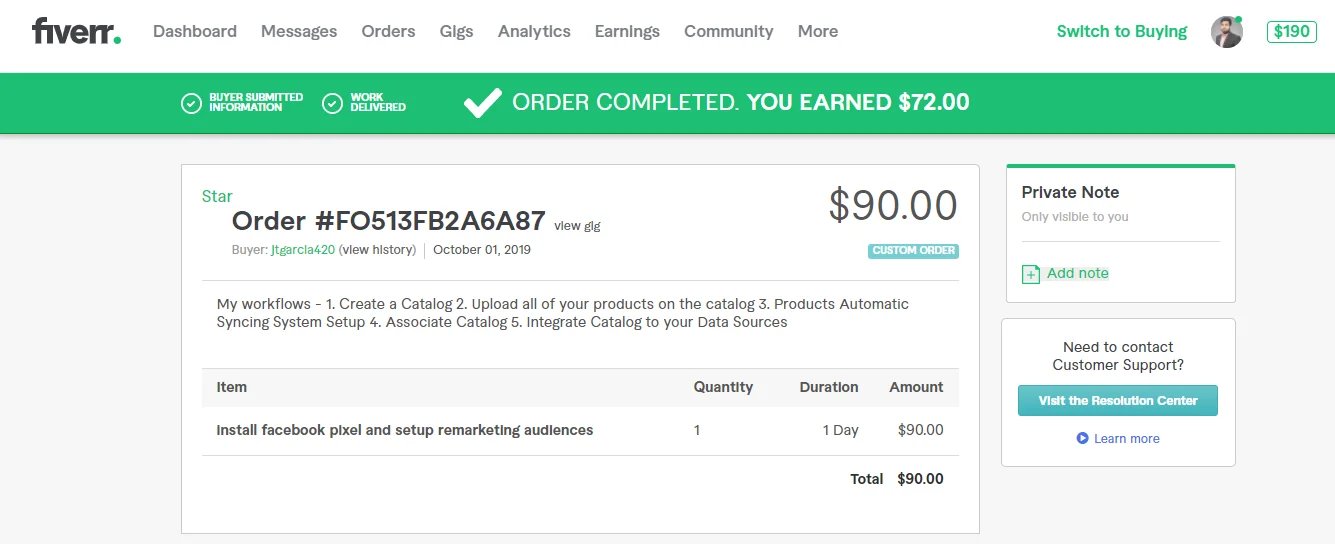
Task: Open buyer jtgarcia420 profile link
Action: pyautogui.click(x=303, y=250)
